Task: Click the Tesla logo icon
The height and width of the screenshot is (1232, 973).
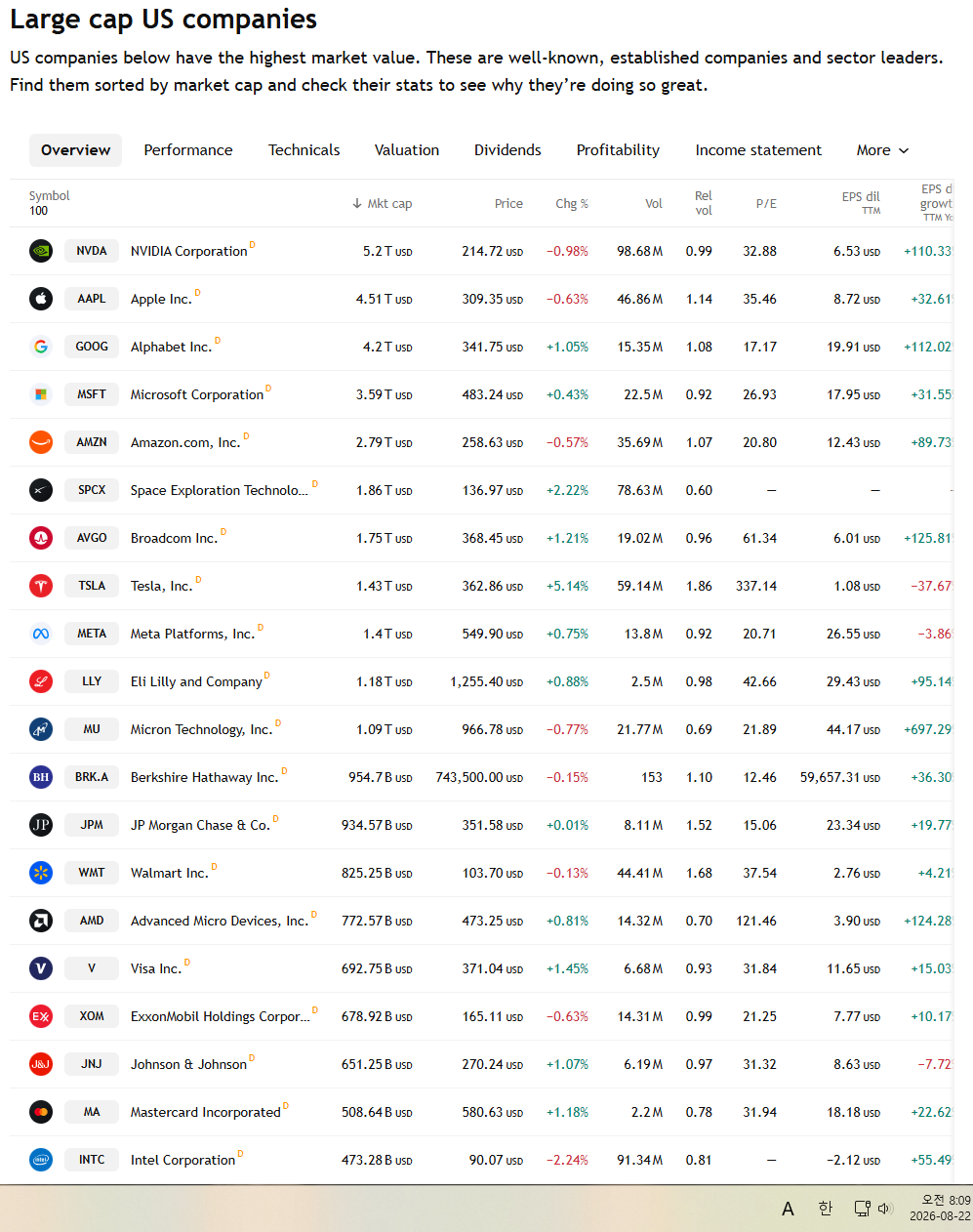Action: point(41,586)
